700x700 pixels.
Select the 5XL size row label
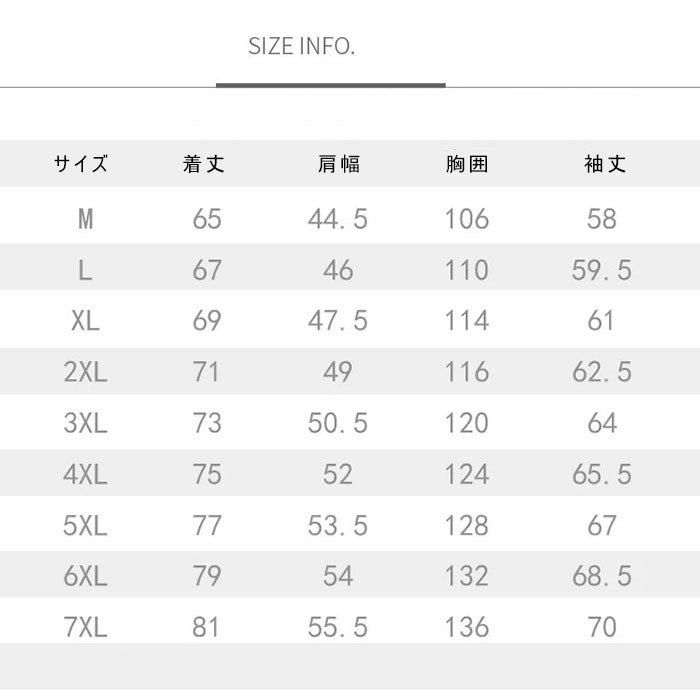[85, 525]
